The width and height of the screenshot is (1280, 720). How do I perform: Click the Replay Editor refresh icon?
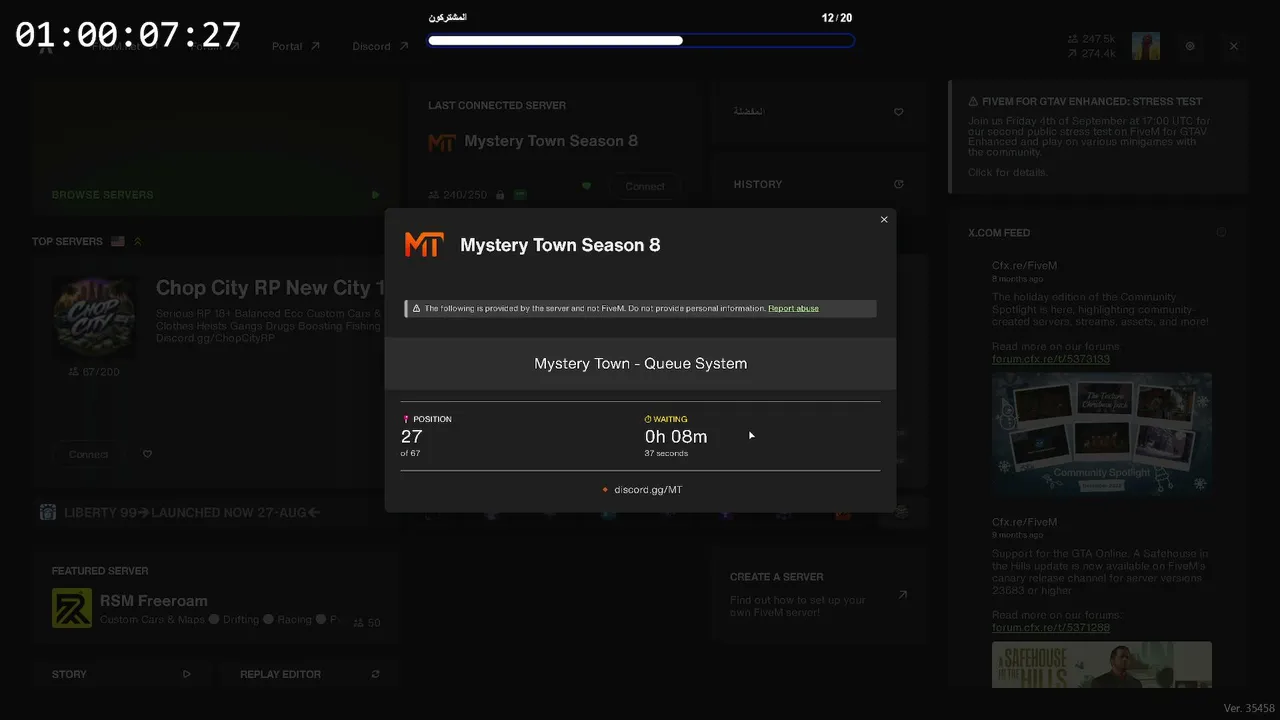(x=375, y=674)
